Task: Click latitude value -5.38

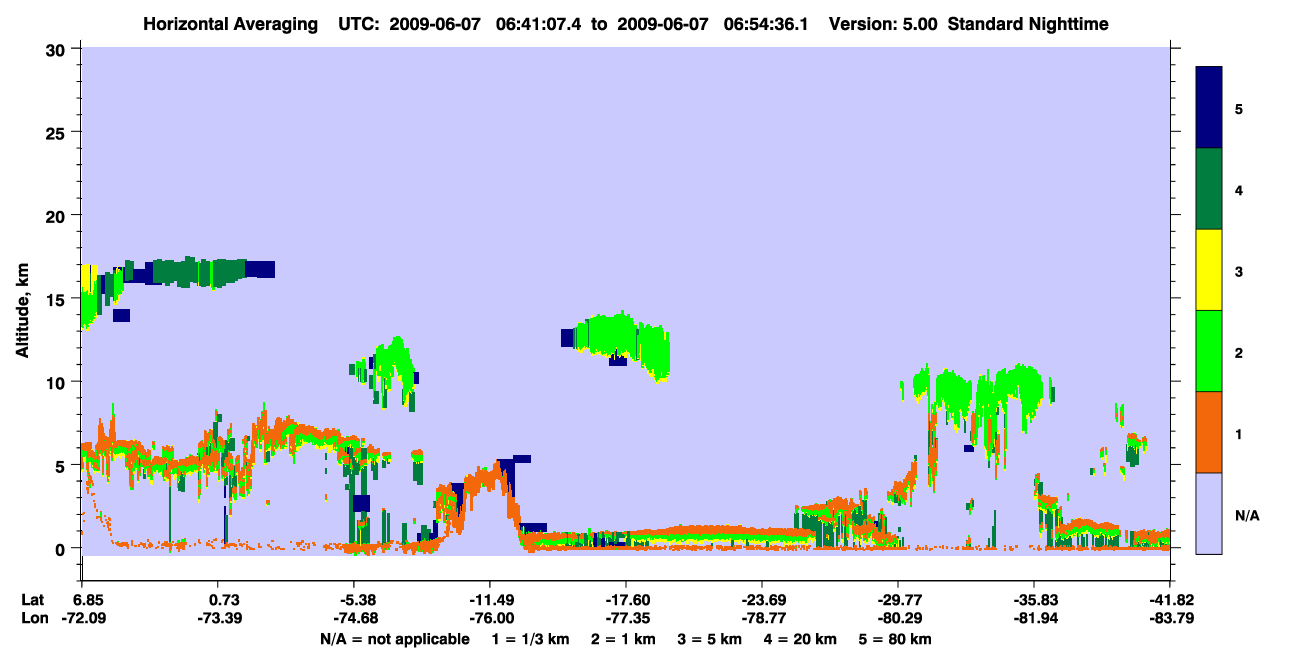Action: coord(359,600)
